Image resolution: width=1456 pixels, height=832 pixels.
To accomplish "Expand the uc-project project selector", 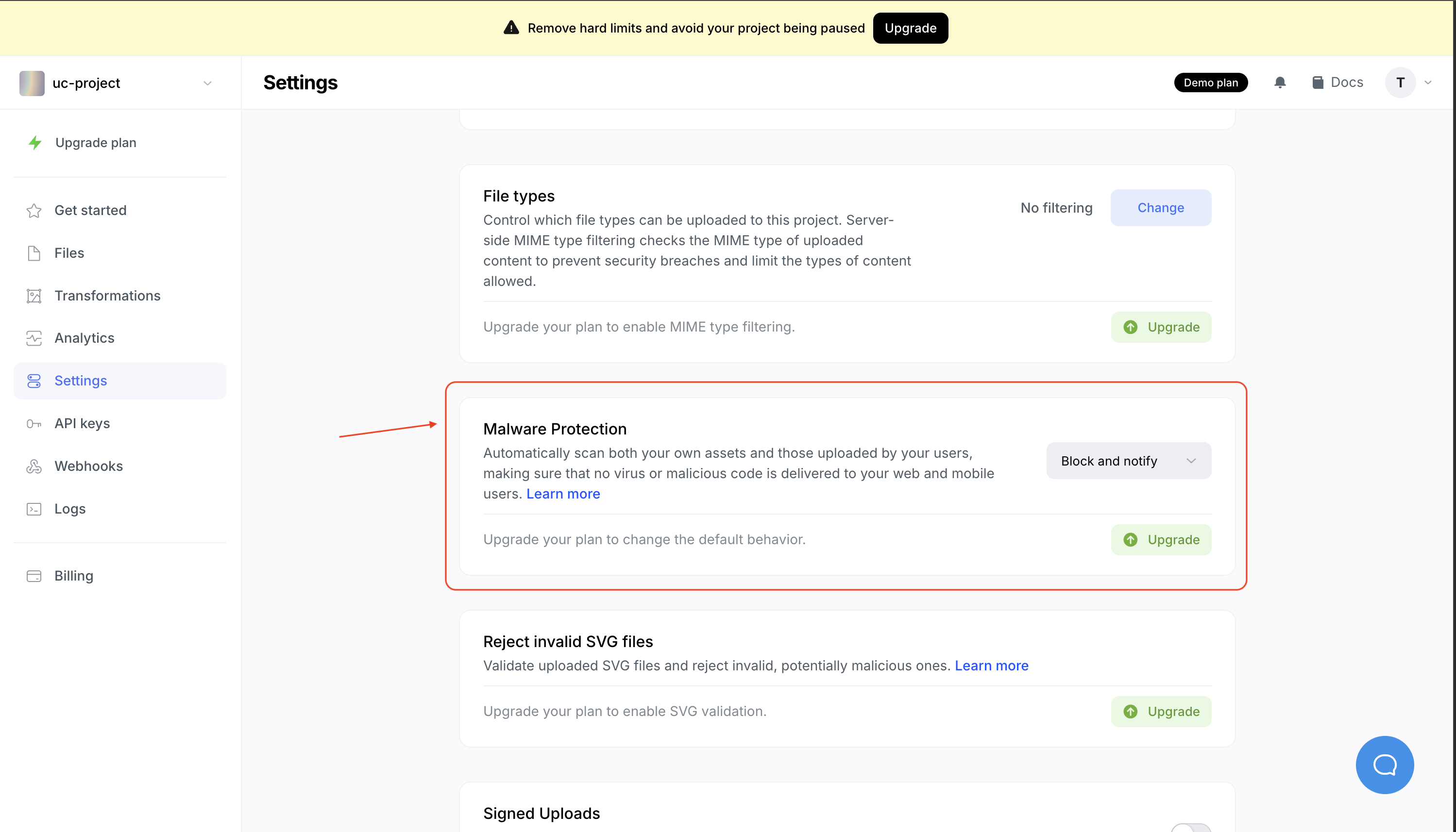I will click(x=207, y=83).
